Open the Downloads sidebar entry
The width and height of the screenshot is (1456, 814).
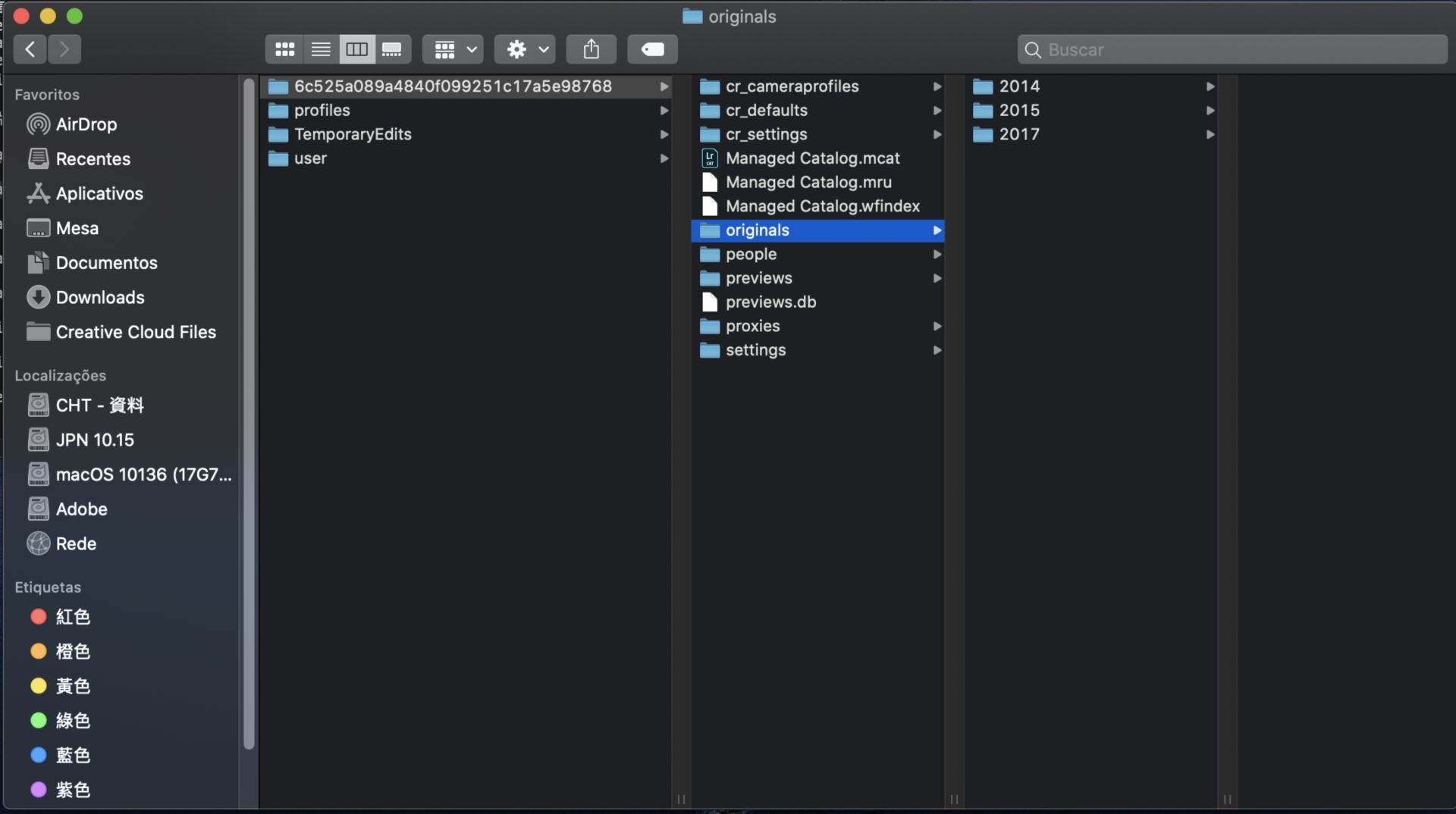[100, 297]
